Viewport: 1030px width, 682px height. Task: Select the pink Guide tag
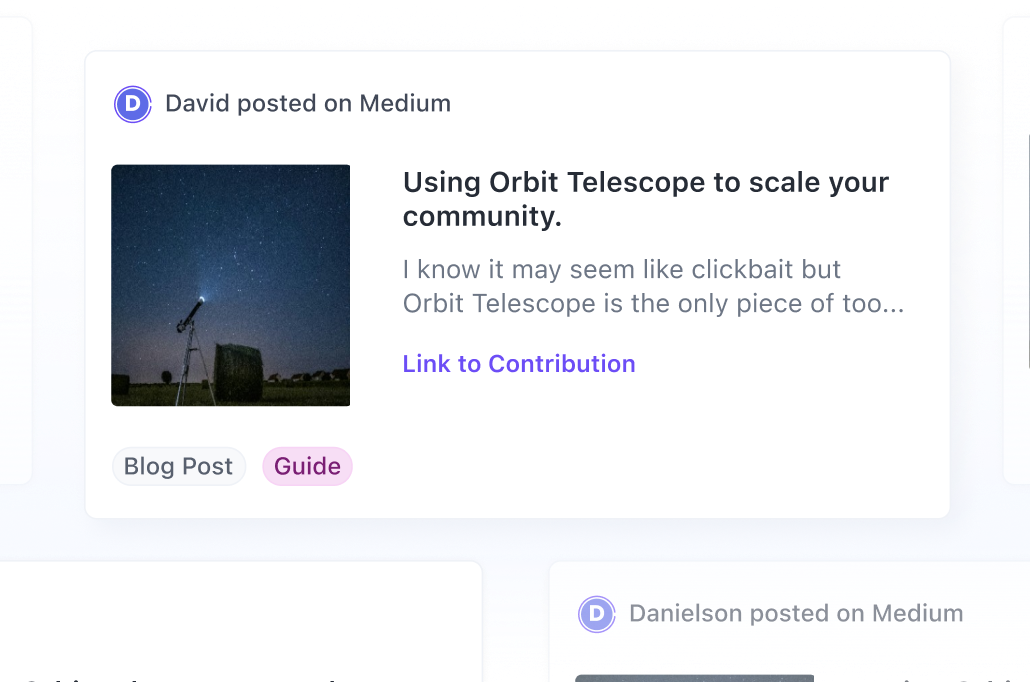click(x=307, y=466)
